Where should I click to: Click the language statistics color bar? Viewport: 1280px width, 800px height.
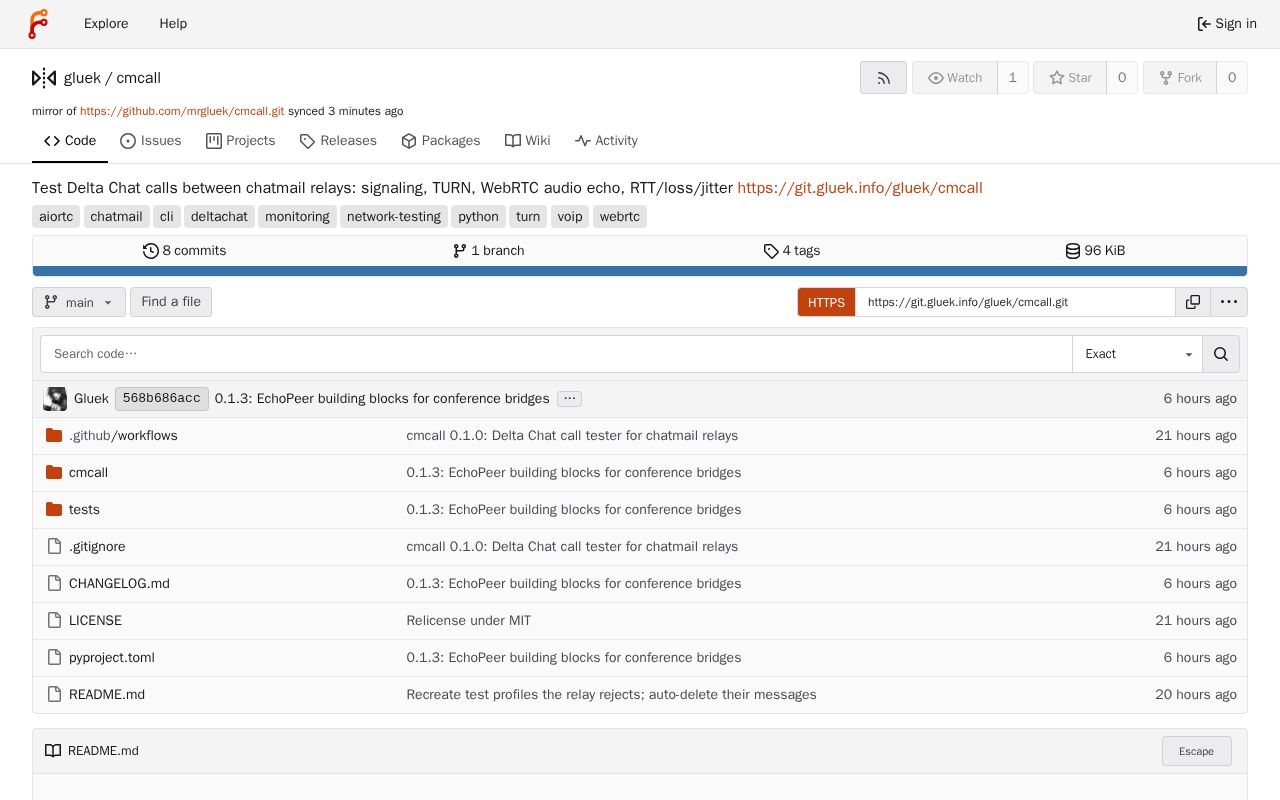tap(640, 271)
